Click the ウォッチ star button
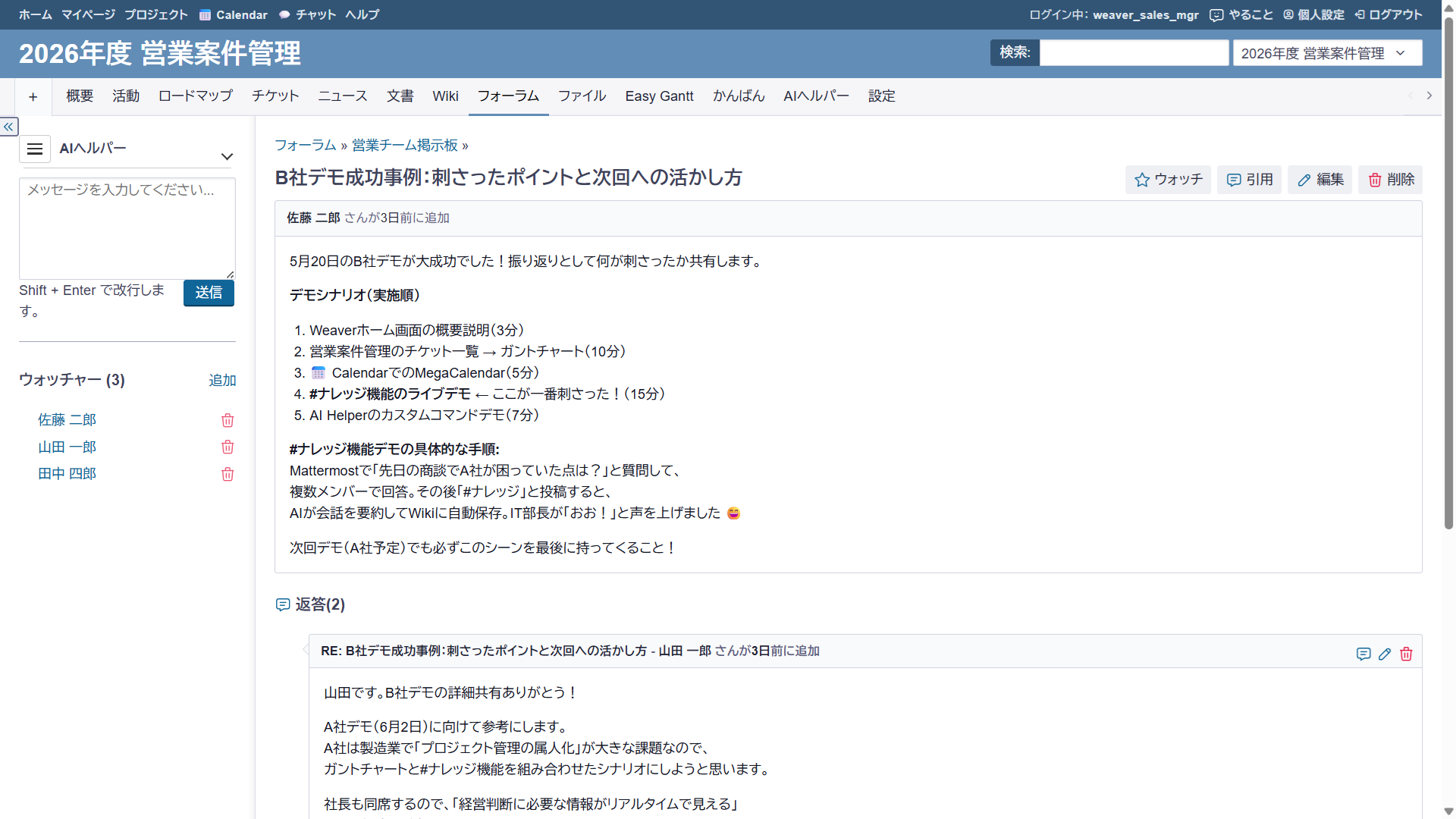This screenshot has height=819, width=1456. point(1168,180)
